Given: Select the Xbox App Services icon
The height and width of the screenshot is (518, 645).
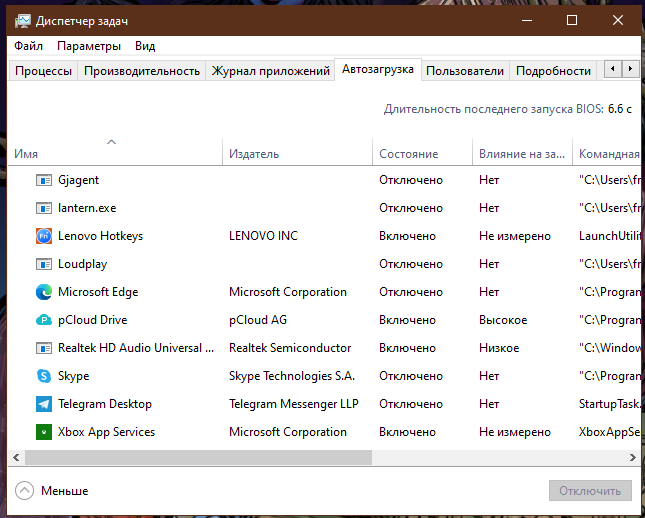Looking at the screenshot, I should (x=44, y=432).
